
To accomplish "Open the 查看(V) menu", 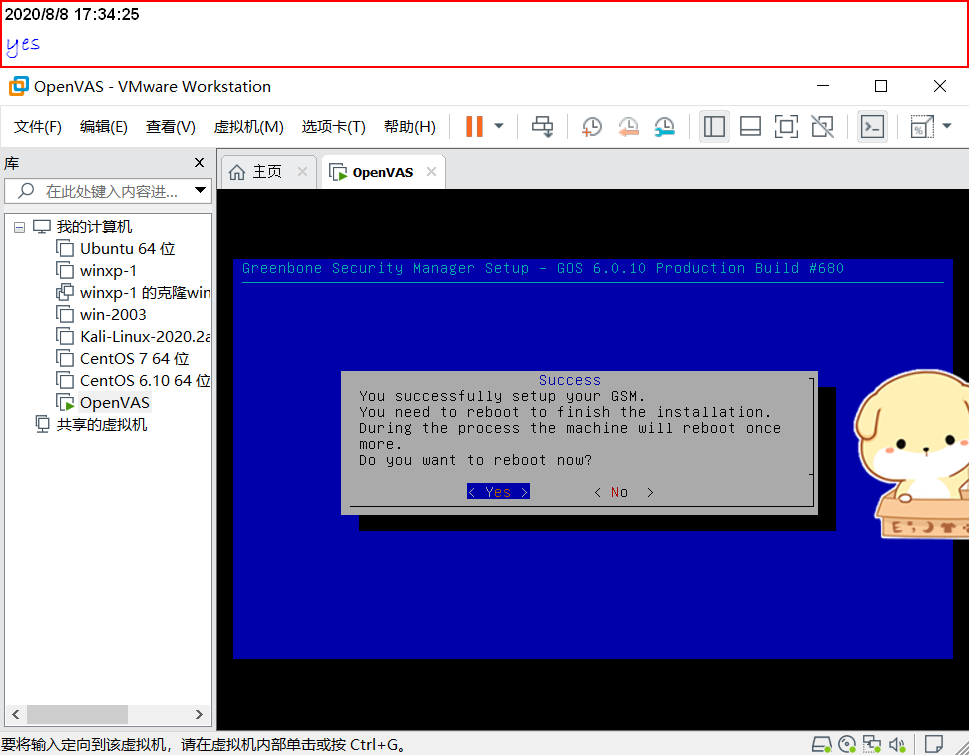I will pyautogui.click(x=171, y=127).
